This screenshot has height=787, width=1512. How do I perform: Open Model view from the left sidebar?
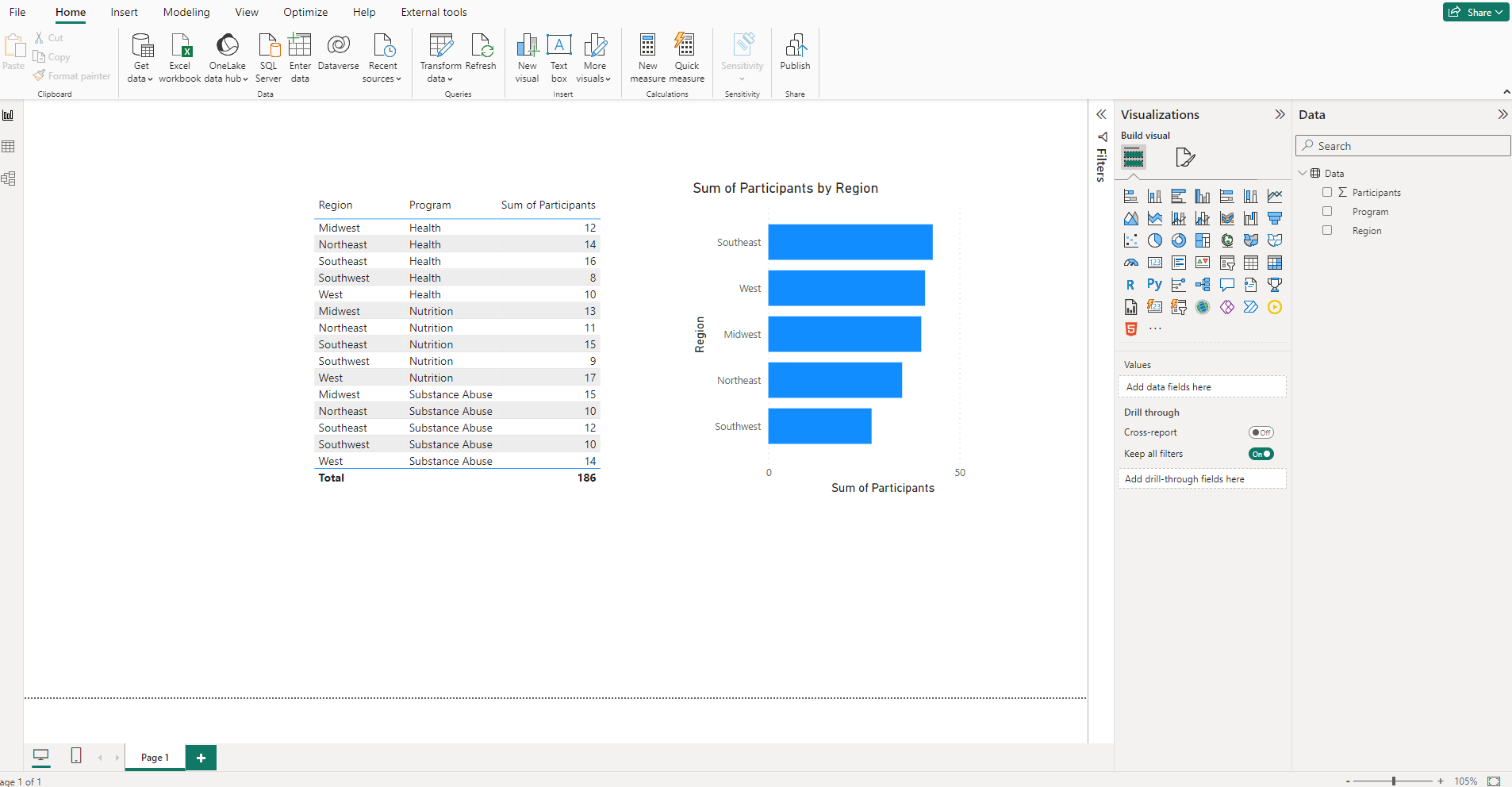tap(9, 179)
